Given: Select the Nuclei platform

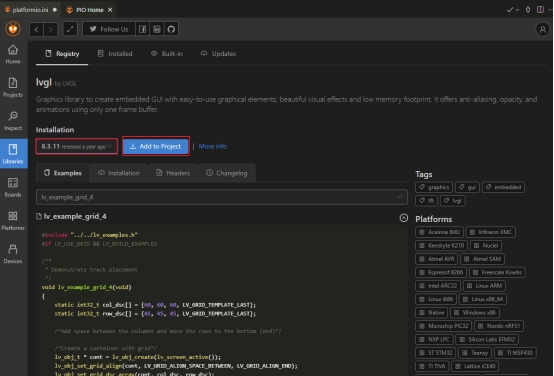Looking at the screenshot, I should [486, 245].
